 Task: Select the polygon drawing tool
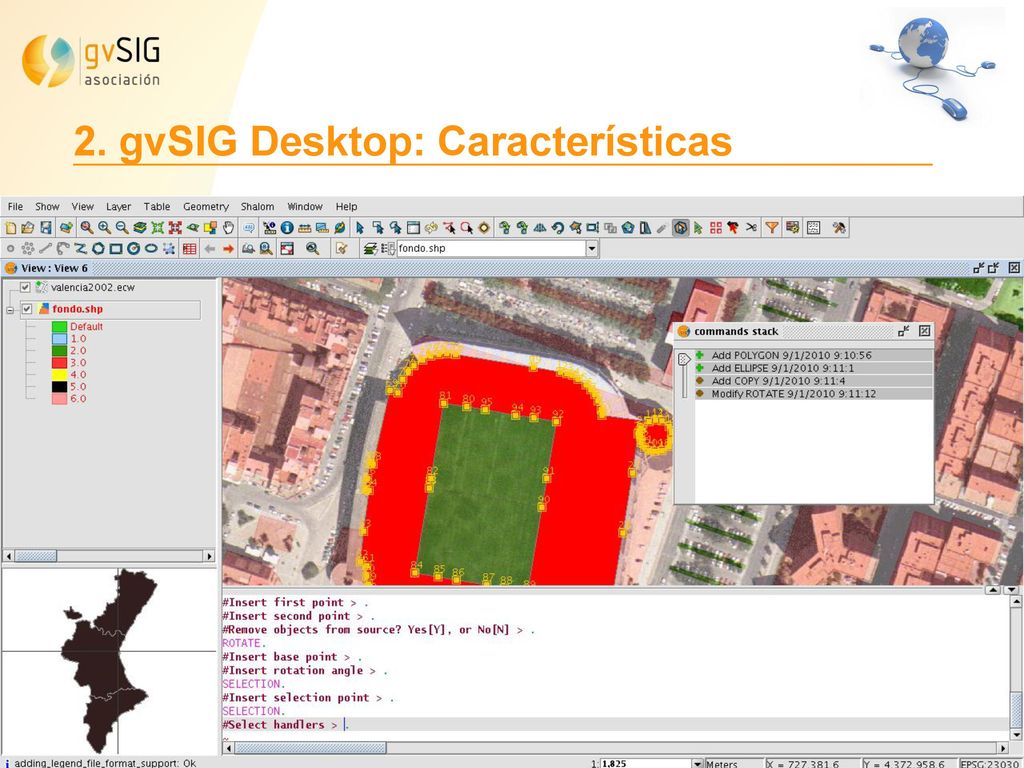[98, 248]
